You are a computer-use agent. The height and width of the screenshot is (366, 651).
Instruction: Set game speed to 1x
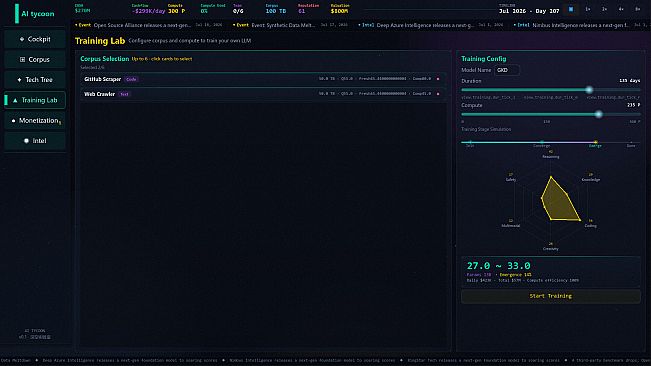587,9
